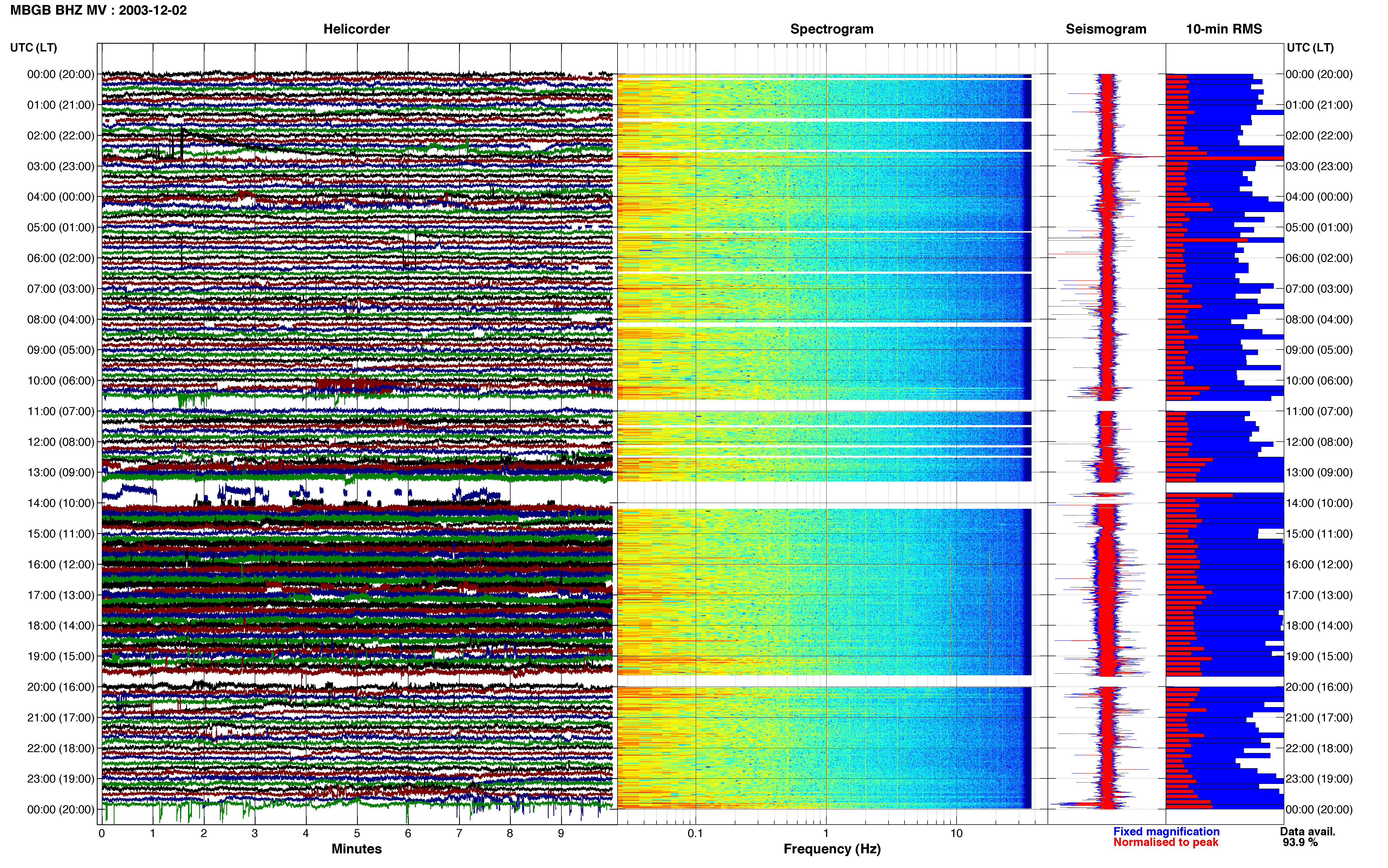The width and height of the screenshot is (1388, 868).
Task: Click left time label '10:00 (06:00)'
Action: 61,380
